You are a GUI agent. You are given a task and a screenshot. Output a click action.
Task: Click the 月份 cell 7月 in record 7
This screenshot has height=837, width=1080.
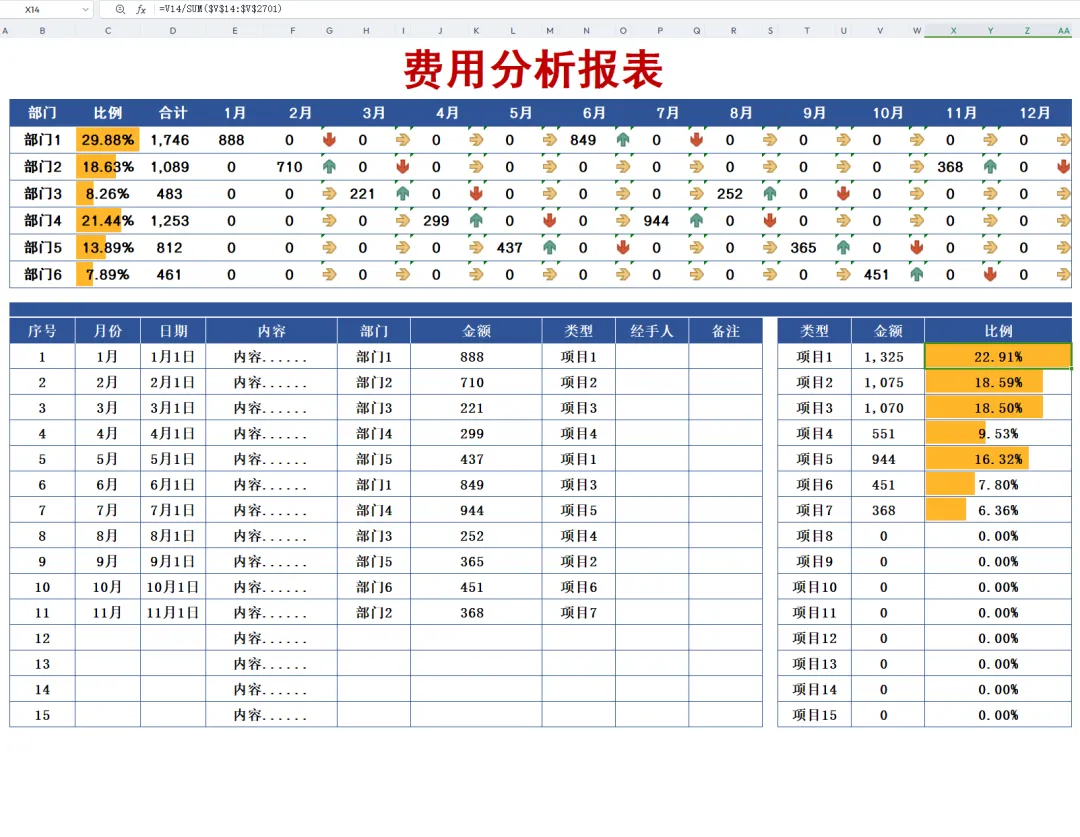coord(107,510)
